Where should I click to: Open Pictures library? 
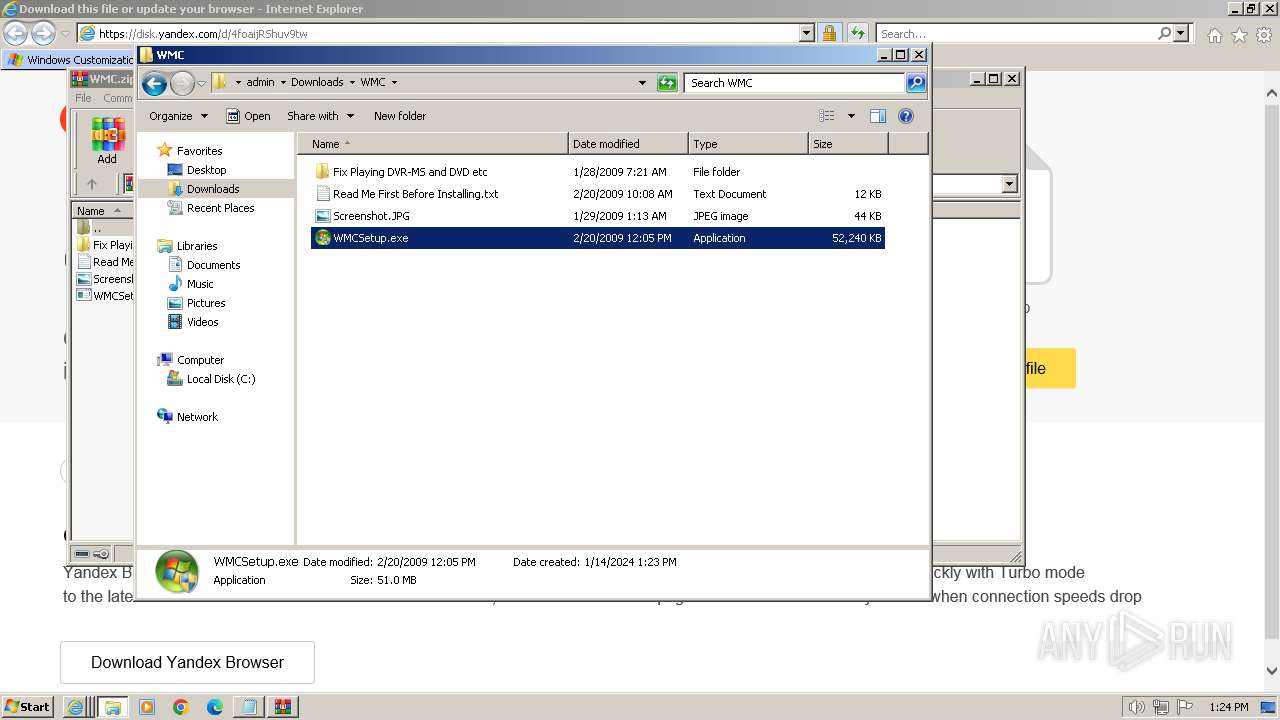[206, 303]
